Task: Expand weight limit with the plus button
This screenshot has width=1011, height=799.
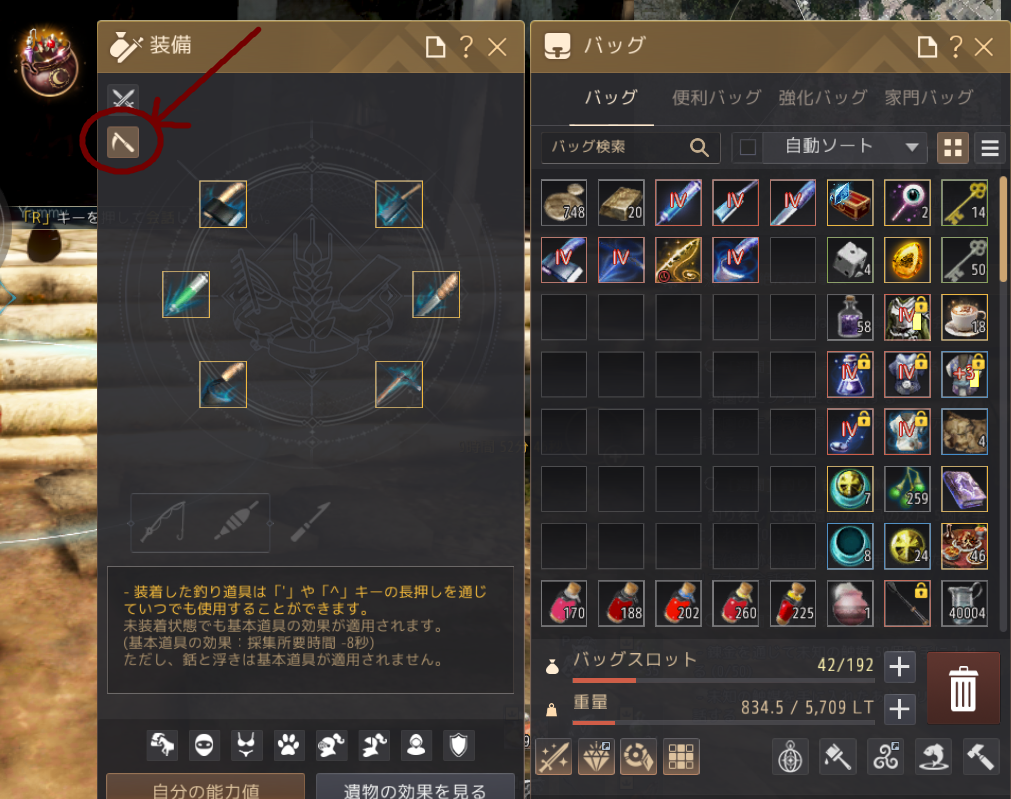Action: pyautogui.click(x=899, y=709)
